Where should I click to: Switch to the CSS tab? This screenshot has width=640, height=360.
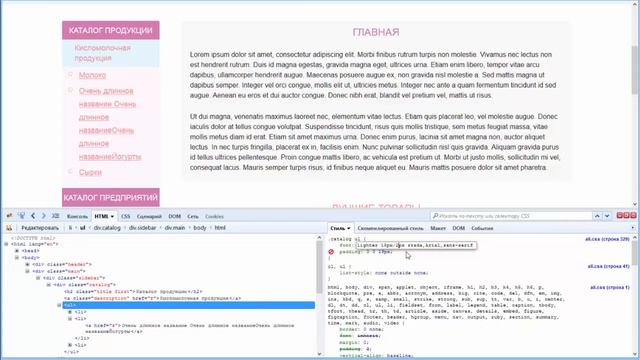(x=126, y=216)
